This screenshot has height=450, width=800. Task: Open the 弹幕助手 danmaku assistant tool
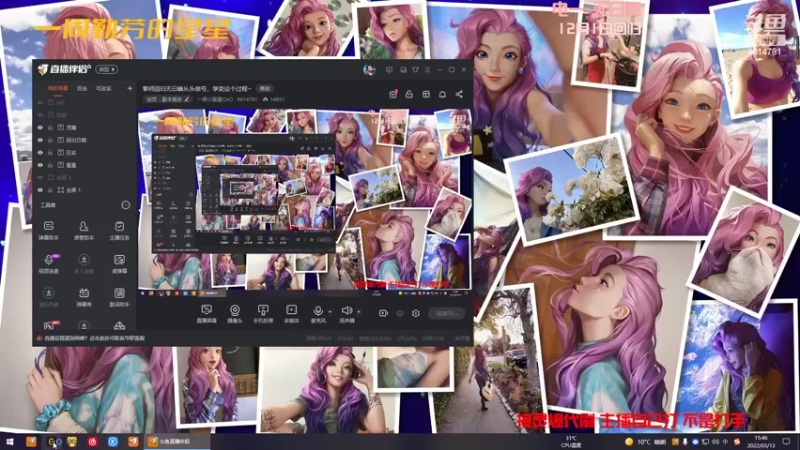[x=48, y=230]
